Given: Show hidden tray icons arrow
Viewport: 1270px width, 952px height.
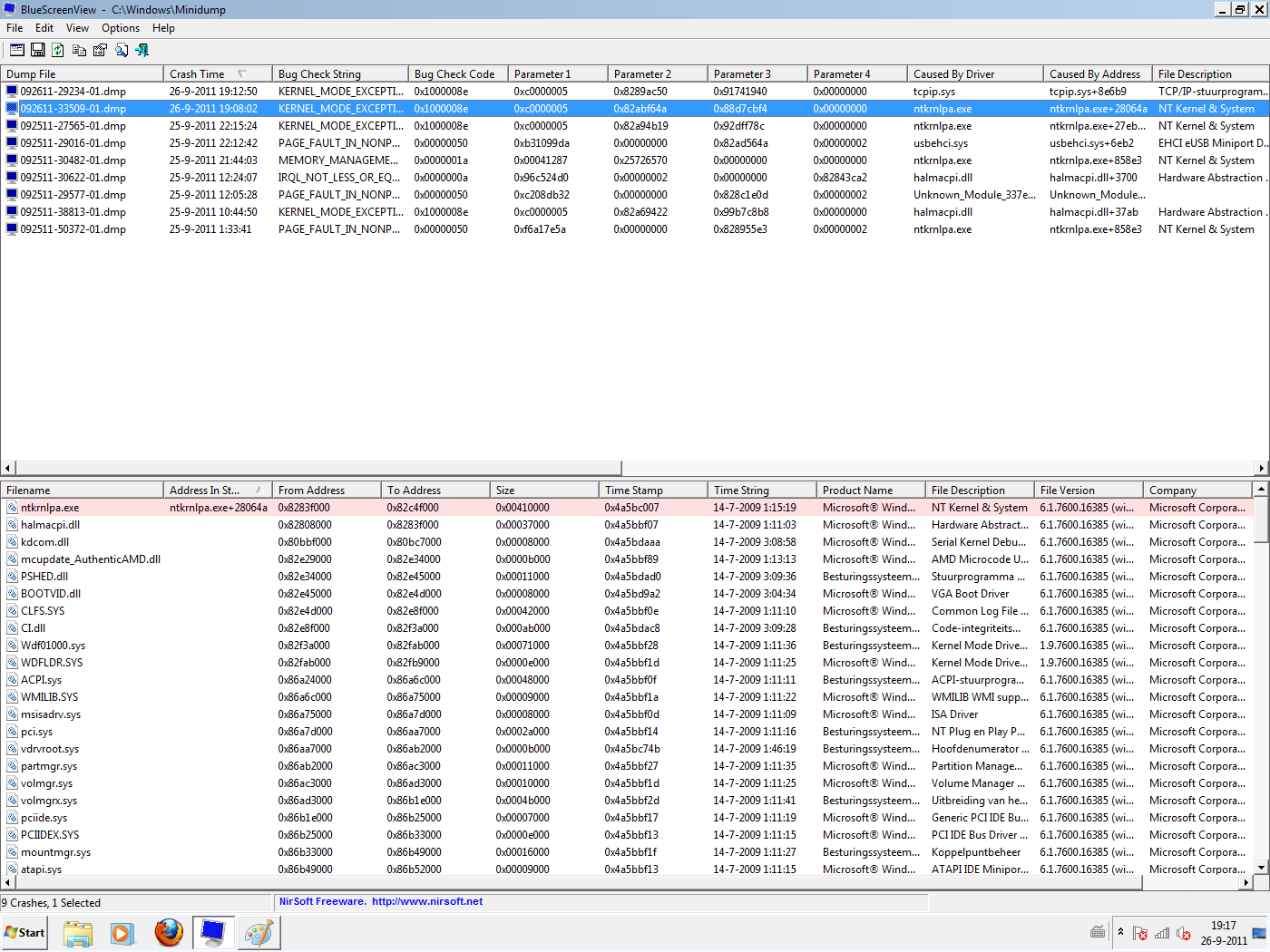Looking at the screenshot, I should [x=1120, y=932].
